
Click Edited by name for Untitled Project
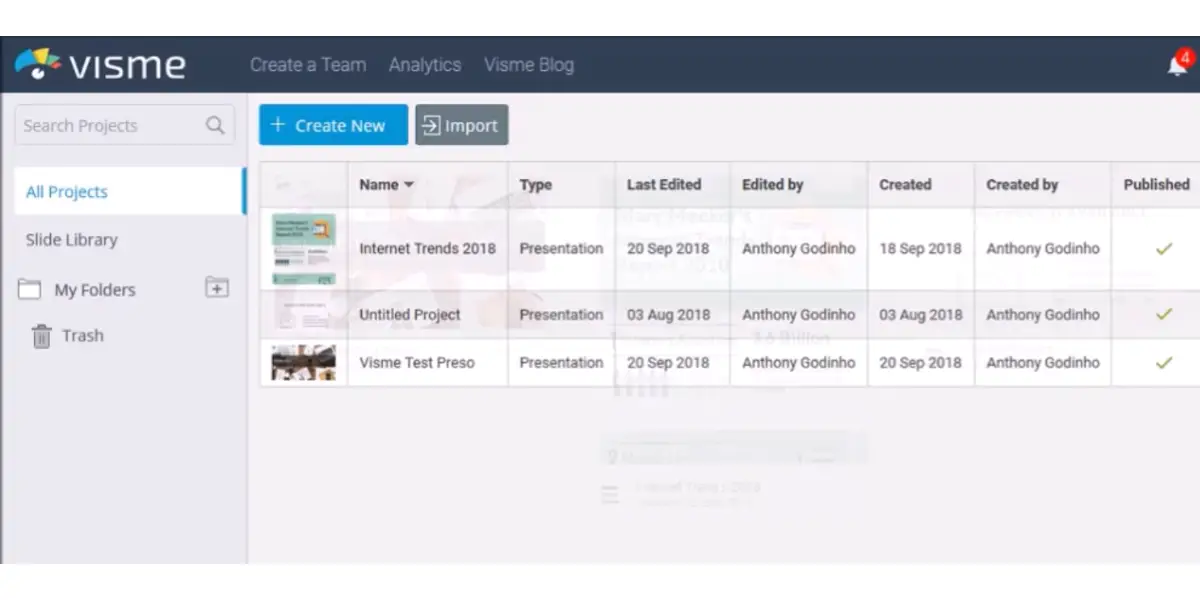click(799, 314)
